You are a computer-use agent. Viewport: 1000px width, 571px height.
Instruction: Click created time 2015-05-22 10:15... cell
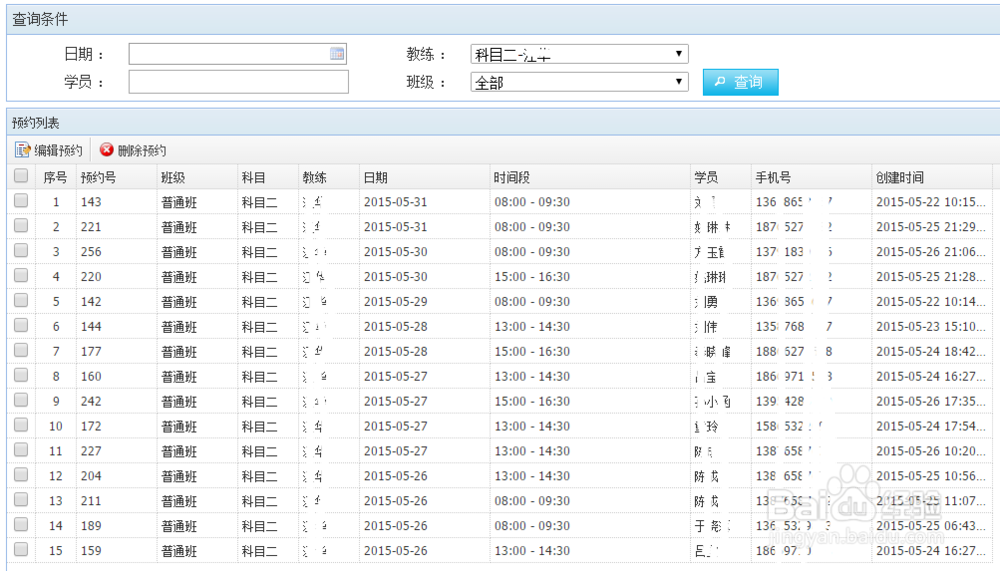930,202
